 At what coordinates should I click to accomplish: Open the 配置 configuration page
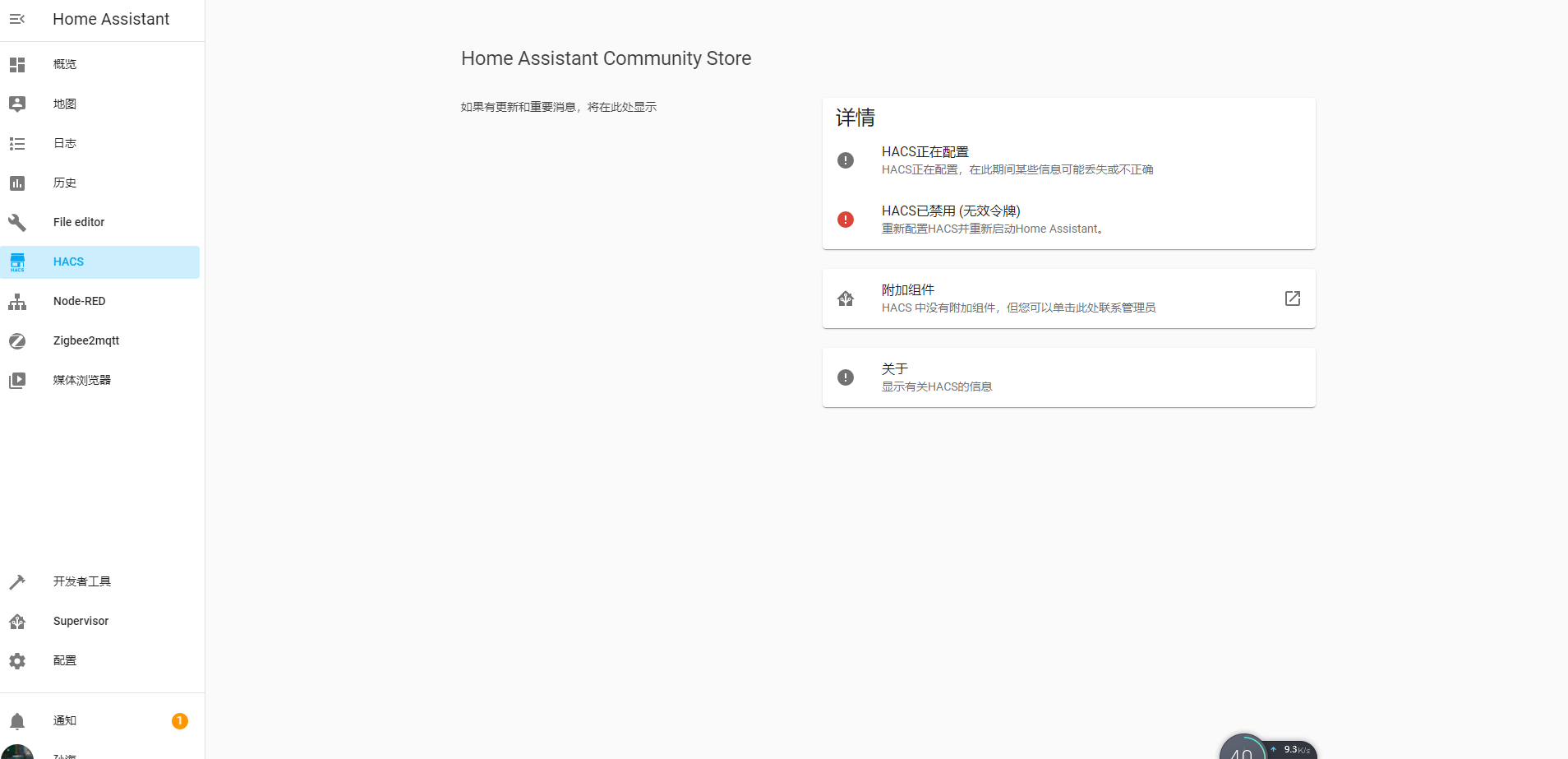100,660
